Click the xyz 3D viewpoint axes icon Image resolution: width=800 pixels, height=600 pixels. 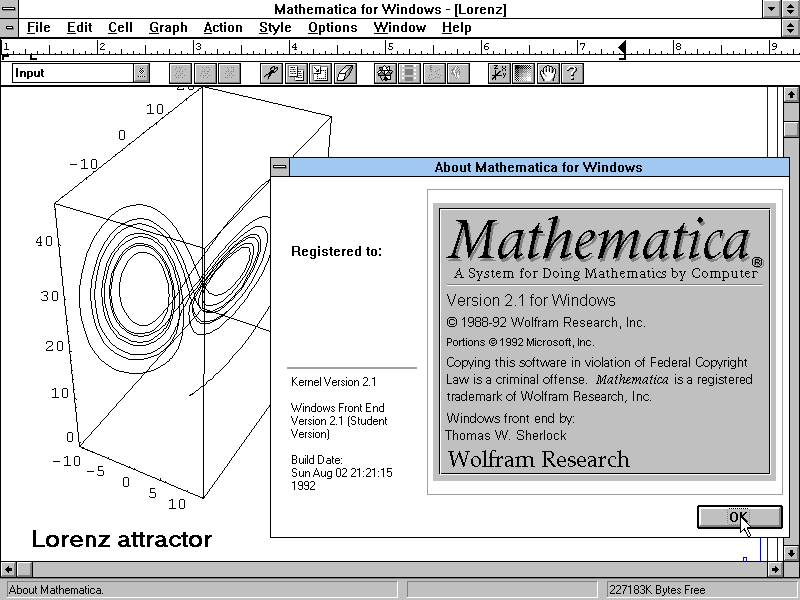tap(499, 73)
